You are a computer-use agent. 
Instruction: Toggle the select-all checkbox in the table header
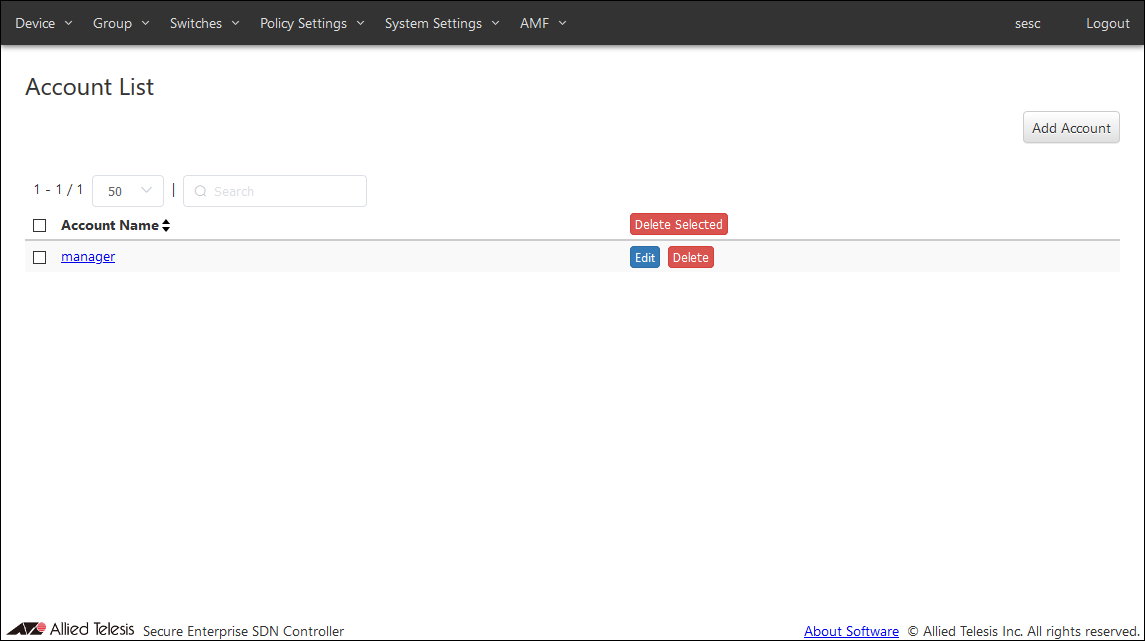tap(40, 226)
